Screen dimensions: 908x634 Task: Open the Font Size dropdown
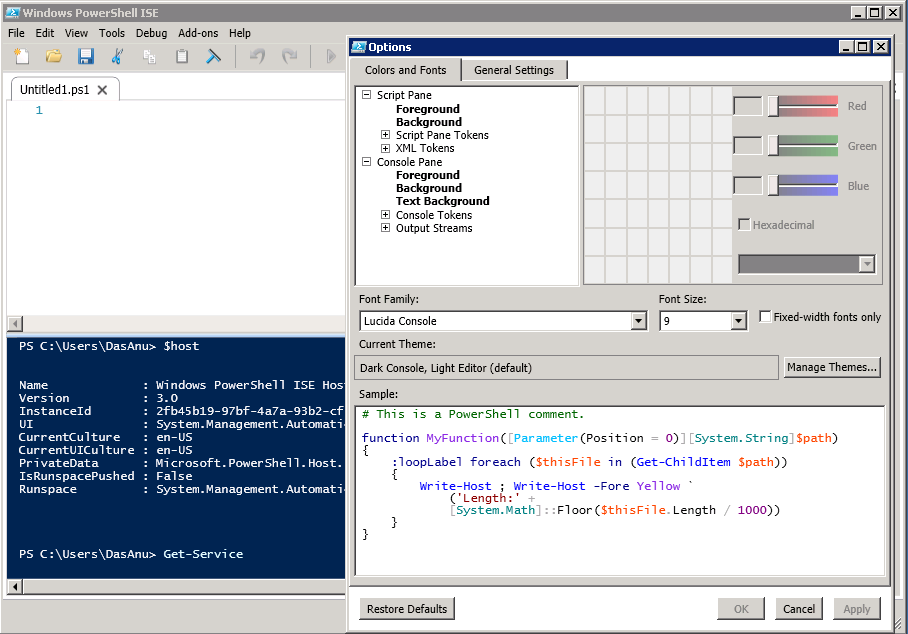738,321
